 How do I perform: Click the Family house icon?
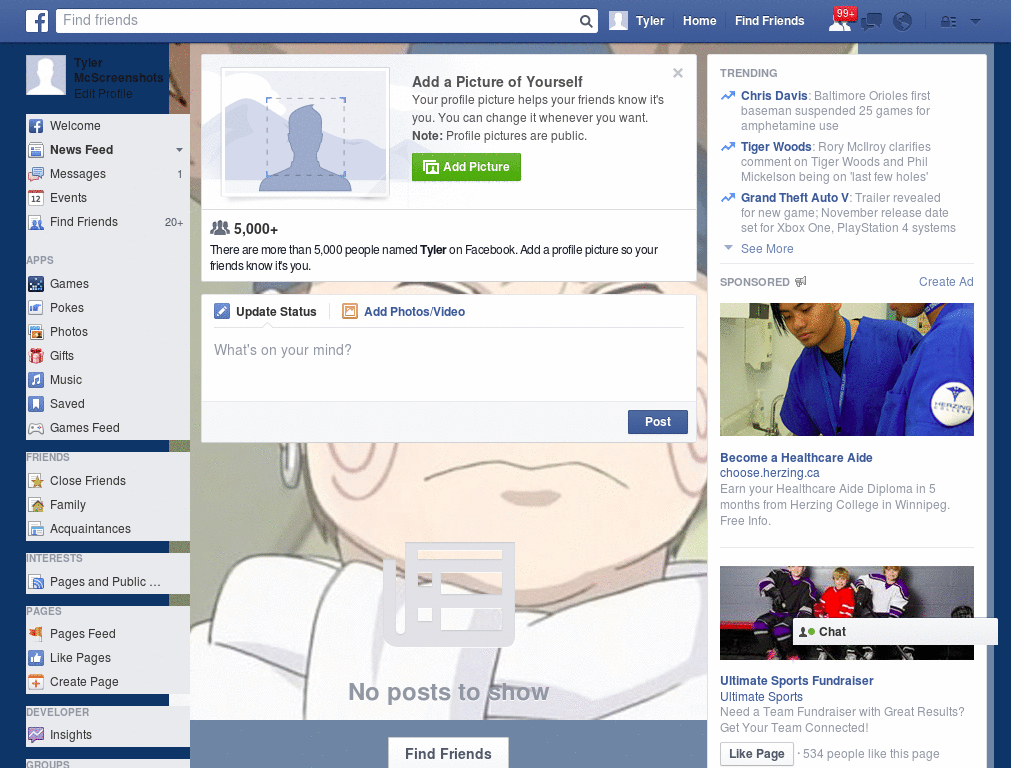click(x=36, y=505)
